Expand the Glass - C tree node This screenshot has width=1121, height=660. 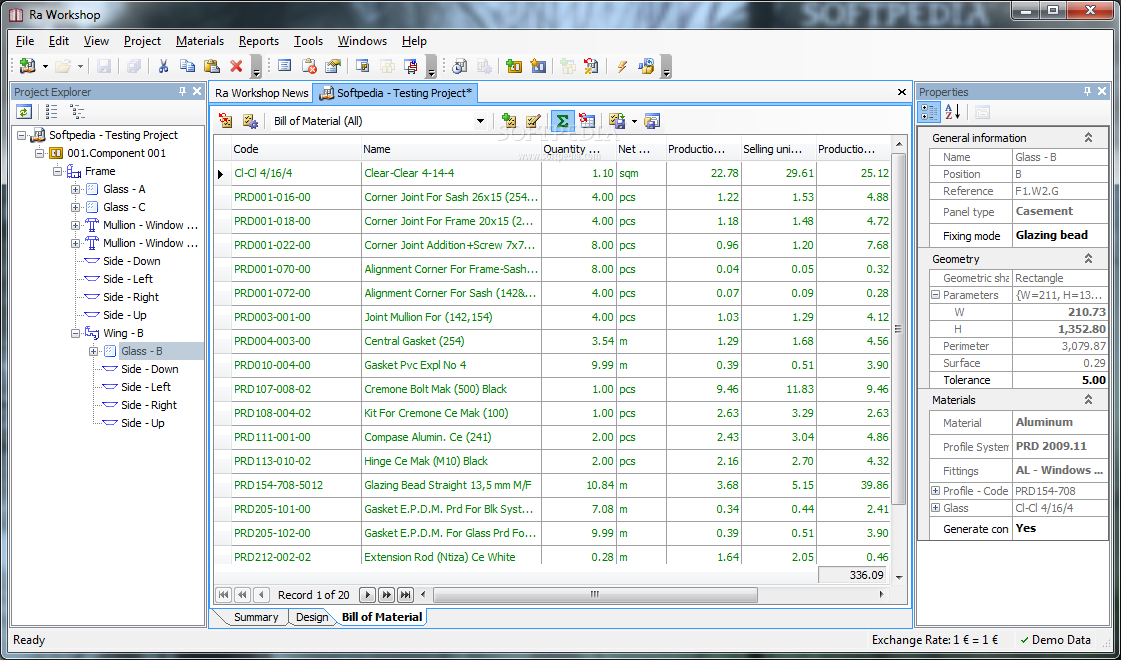click(75, 207)
